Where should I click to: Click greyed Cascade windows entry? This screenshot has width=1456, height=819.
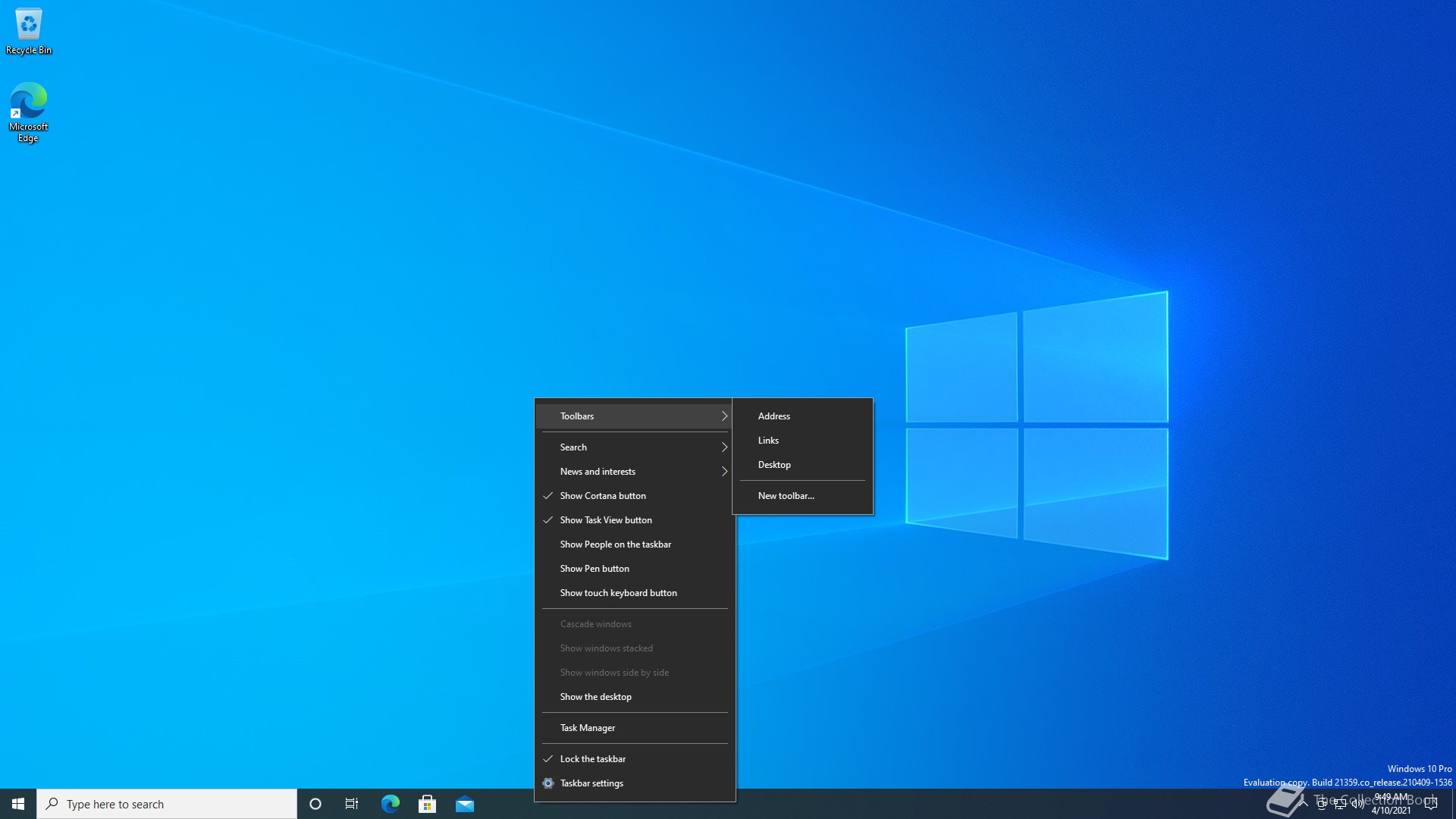pos(635,624)
